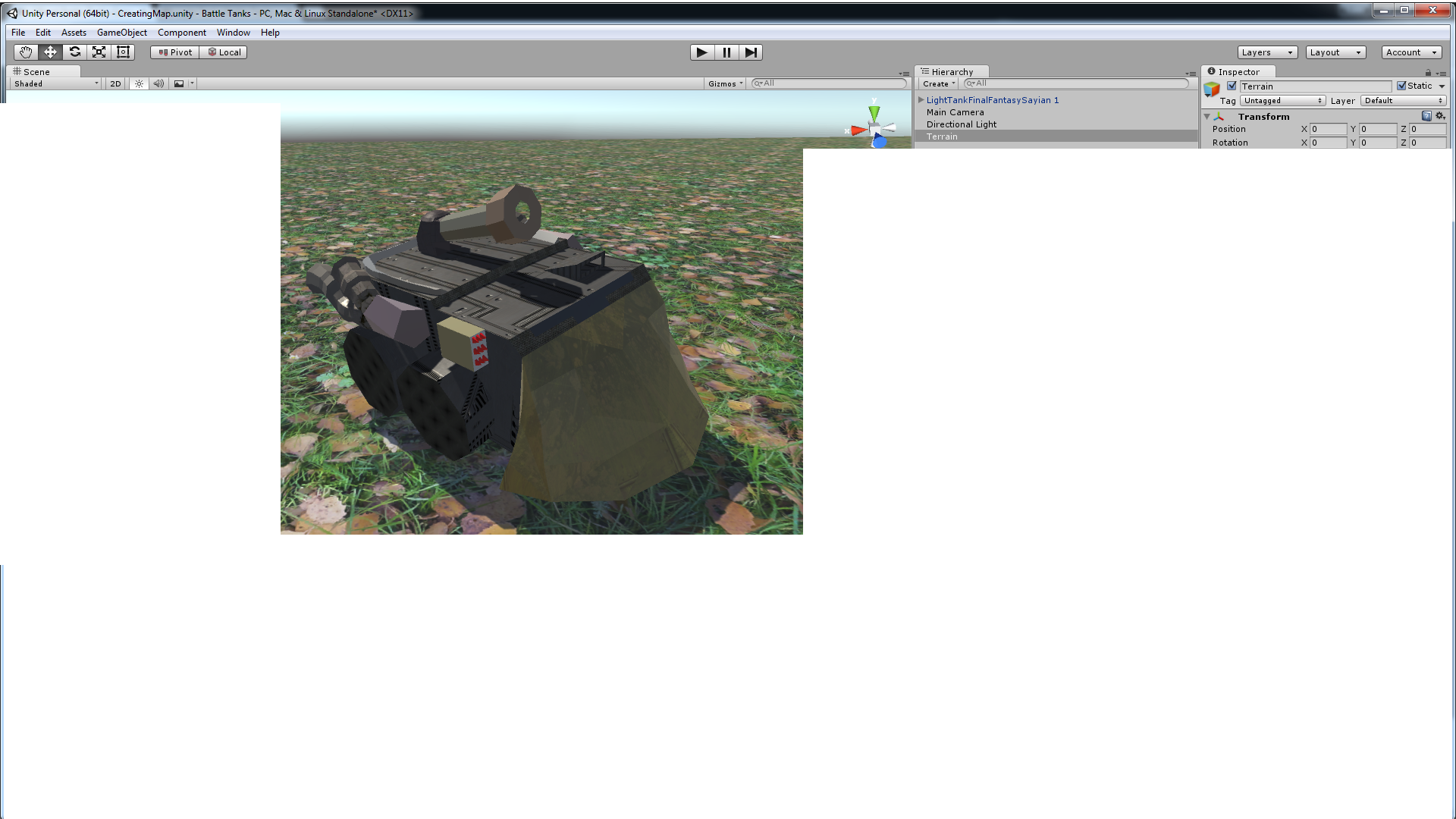Viewport: 1456px width, 819px height.
Task: Toggle 2D scene view mode
Action: pos(115,84)
